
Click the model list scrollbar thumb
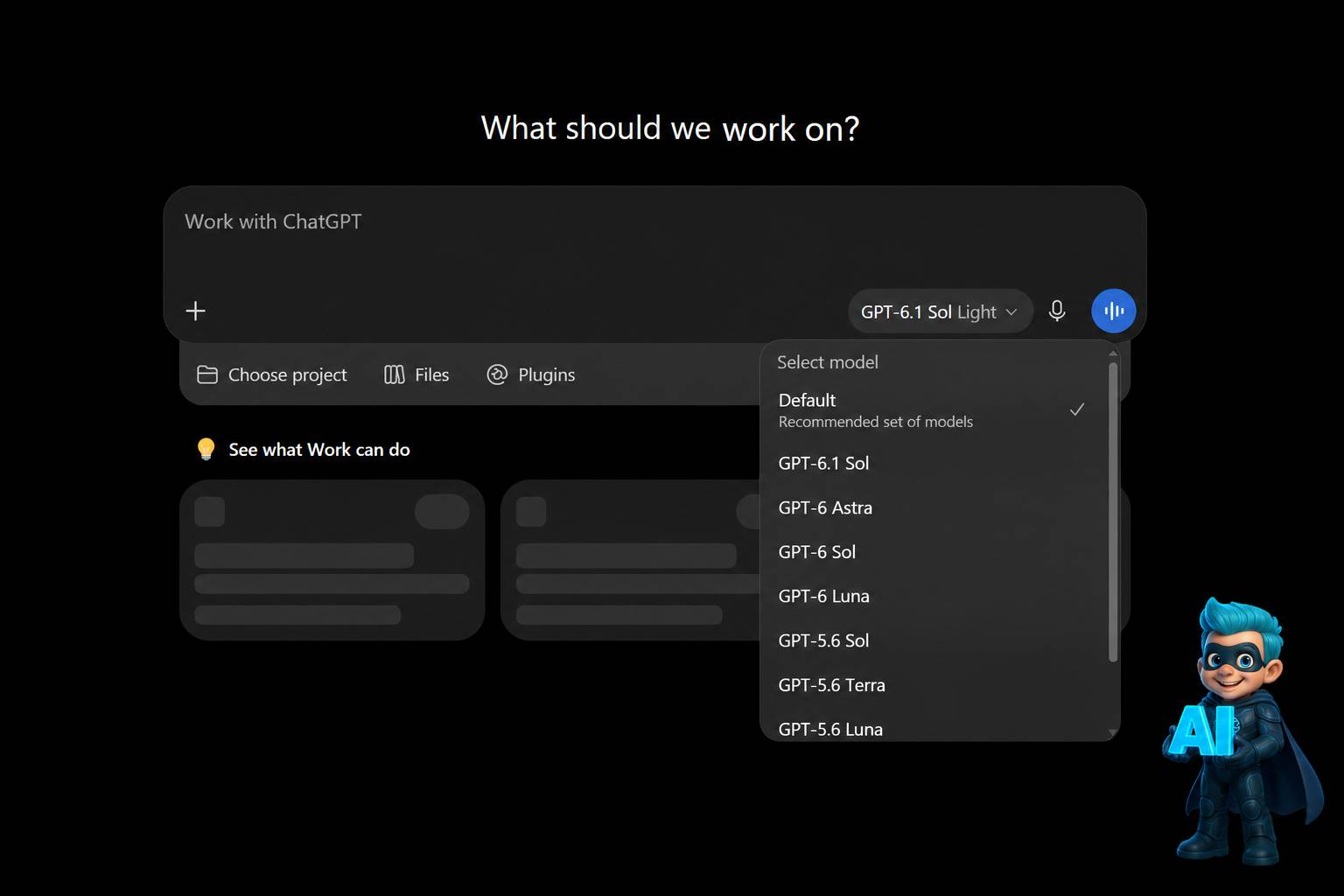[x=1113, y=512]
